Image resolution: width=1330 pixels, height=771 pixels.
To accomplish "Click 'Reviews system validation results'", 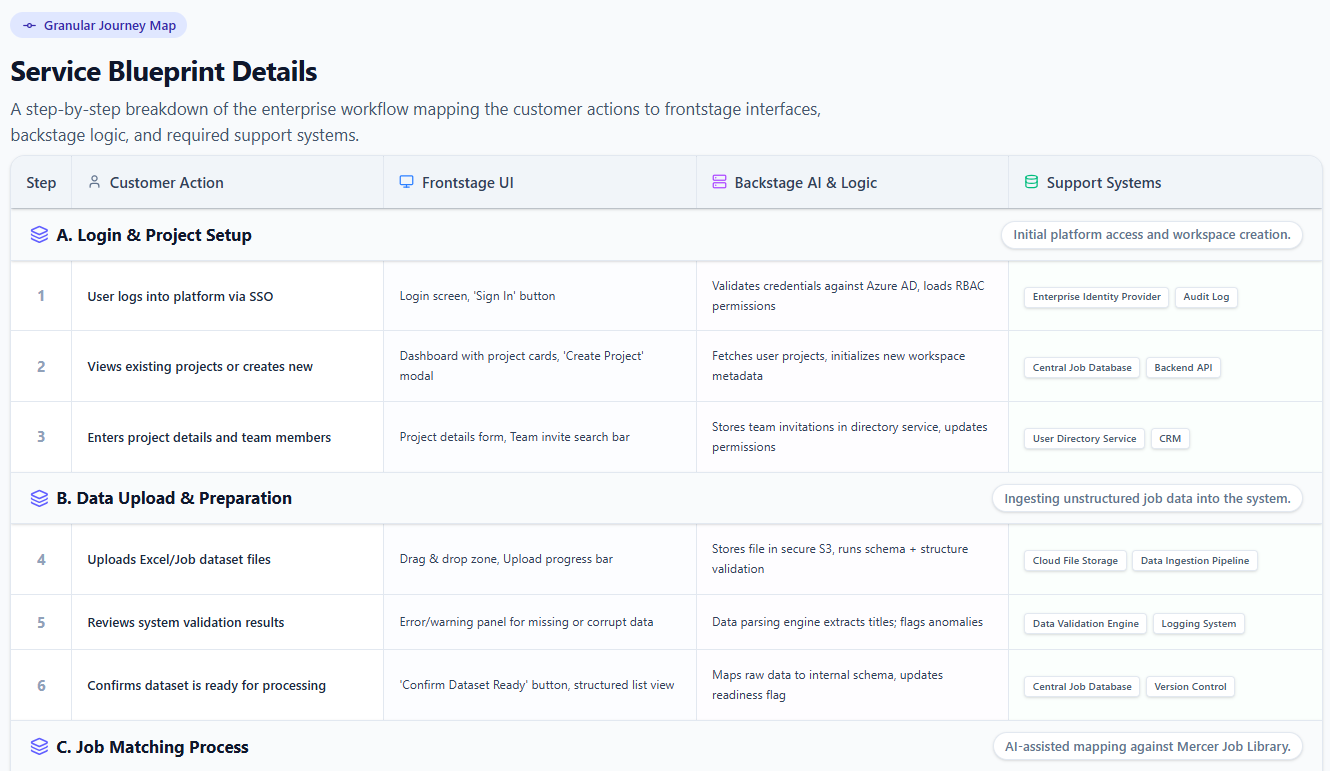I will tap(186, 622).
